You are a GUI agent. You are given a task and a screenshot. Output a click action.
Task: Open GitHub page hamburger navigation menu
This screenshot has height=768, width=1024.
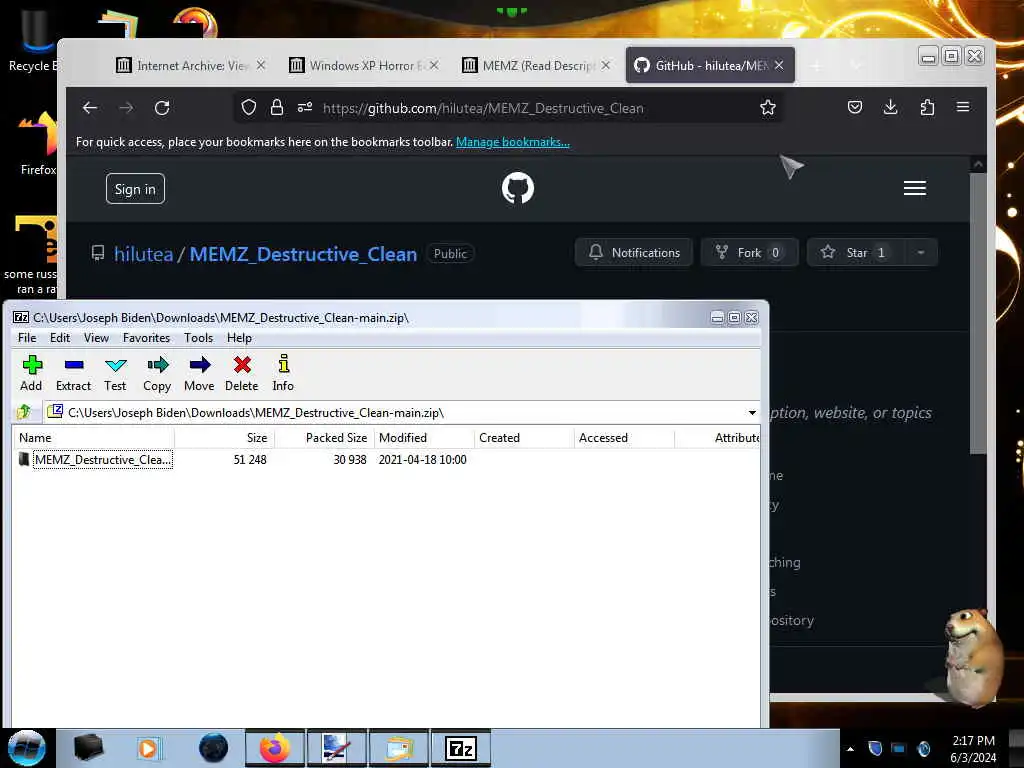pyautogui.click(x=914, y=188)
